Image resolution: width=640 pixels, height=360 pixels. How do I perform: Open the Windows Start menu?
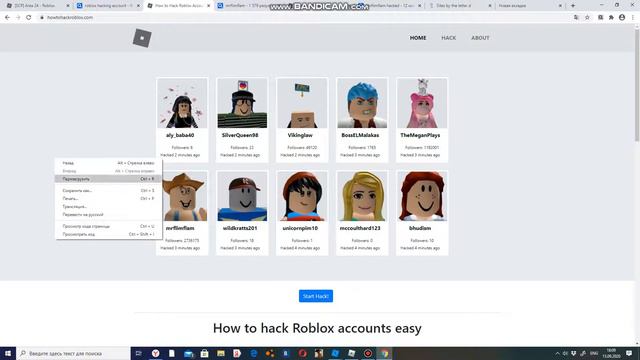(8, 353)
